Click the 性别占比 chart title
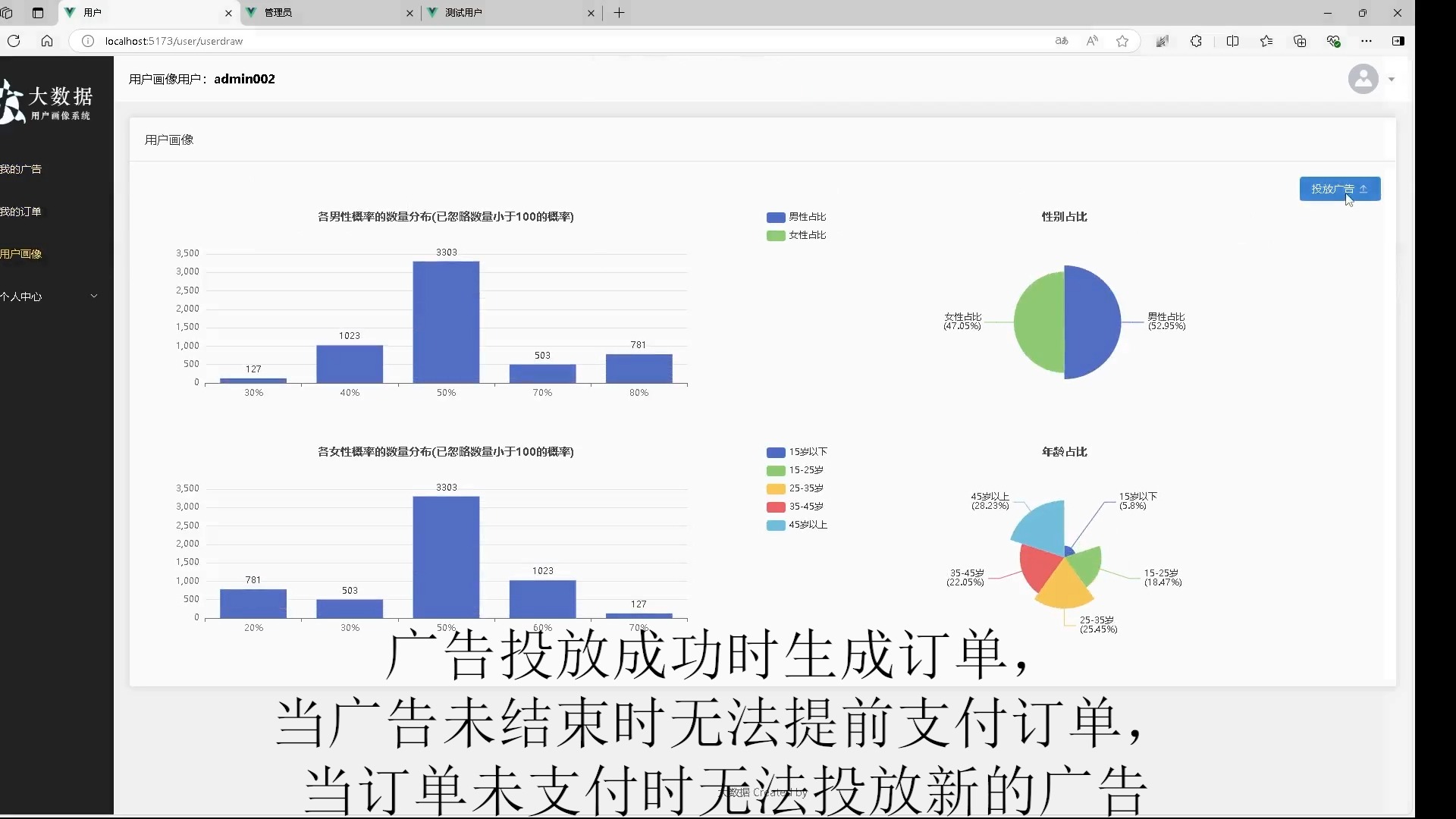Screen dimensions: 1456x819 click(x=1064, y=217)
